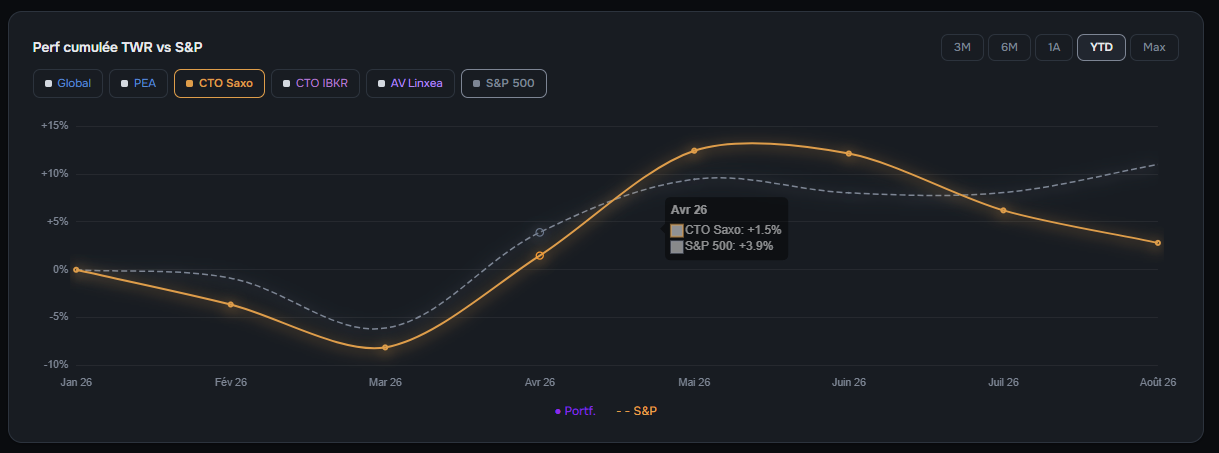Switch to the Max time range
Viewport: 1219px width, 453px height.
coord(1154,47)
